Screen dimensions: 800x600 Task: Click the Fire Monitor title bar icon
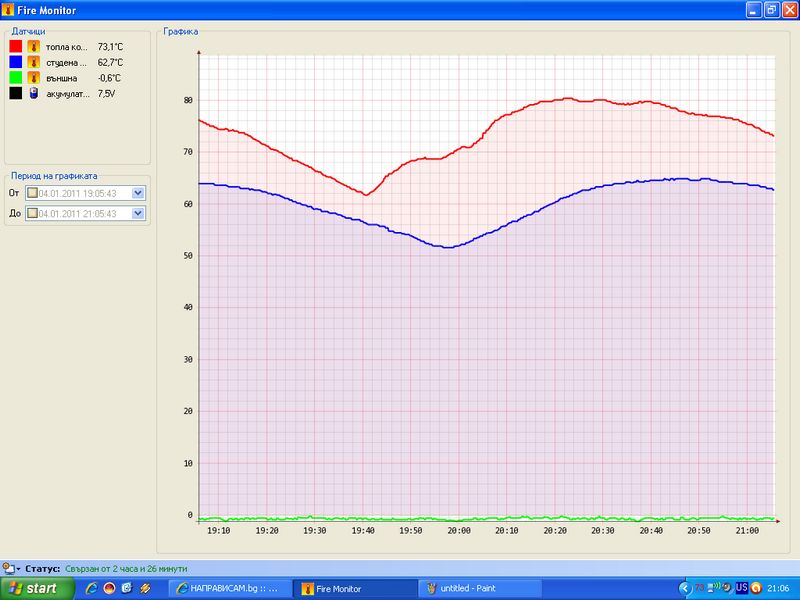(x=9, y=9)
